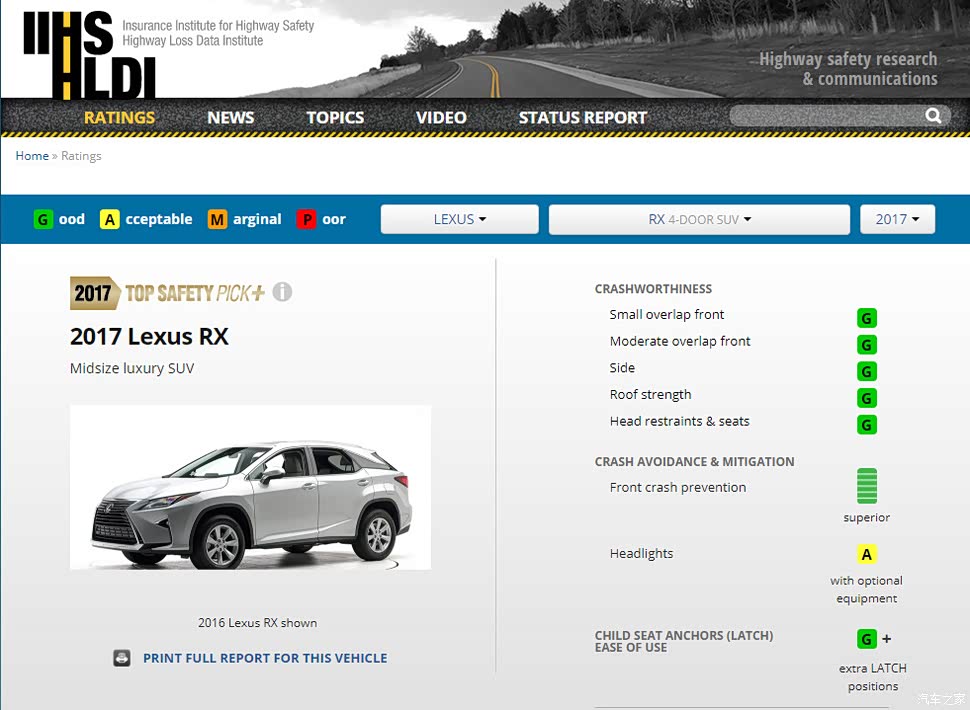Click the silver Lexus RX photo

click(x=251, y=487)
